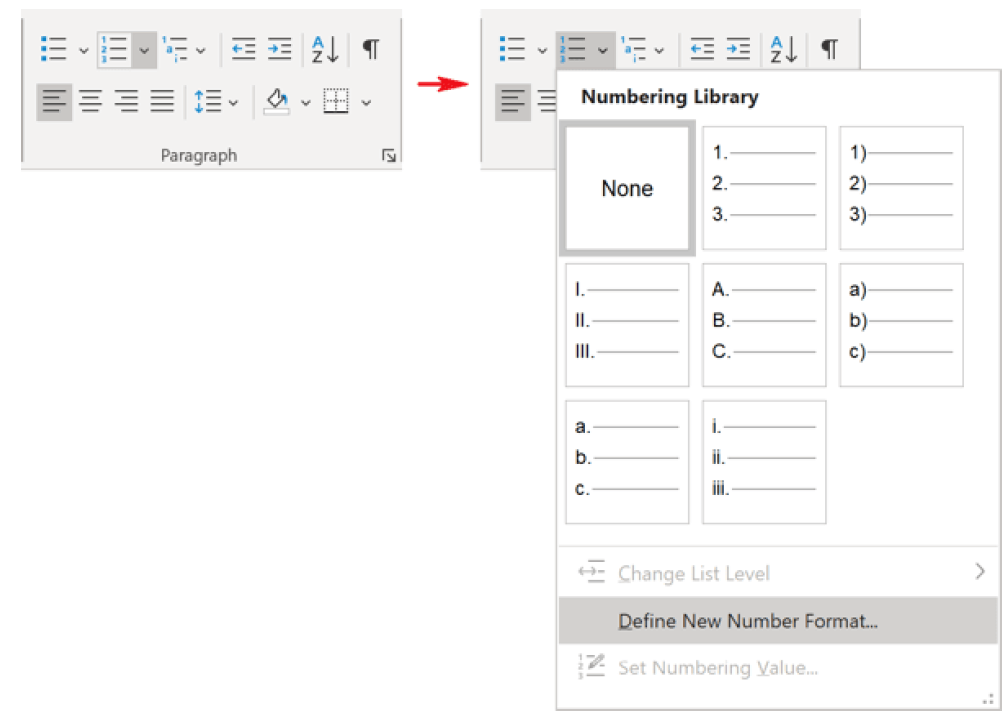1002x720 pixels.
Task: Click Decrease Indent in left Paragraph group
Action: (x=243, y=49)
